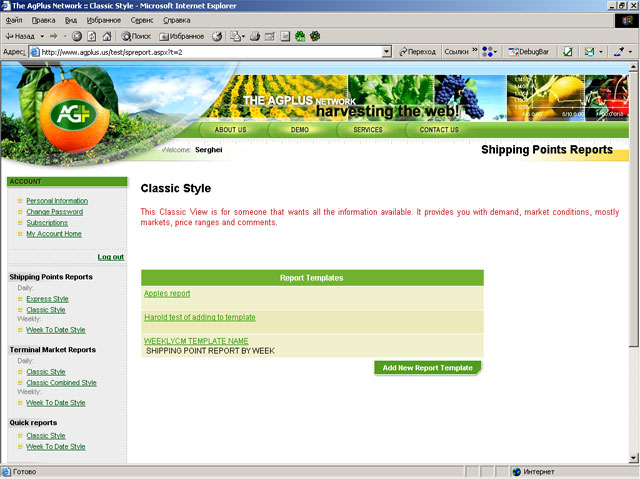Click the Refresh page icon

point(92,36)
